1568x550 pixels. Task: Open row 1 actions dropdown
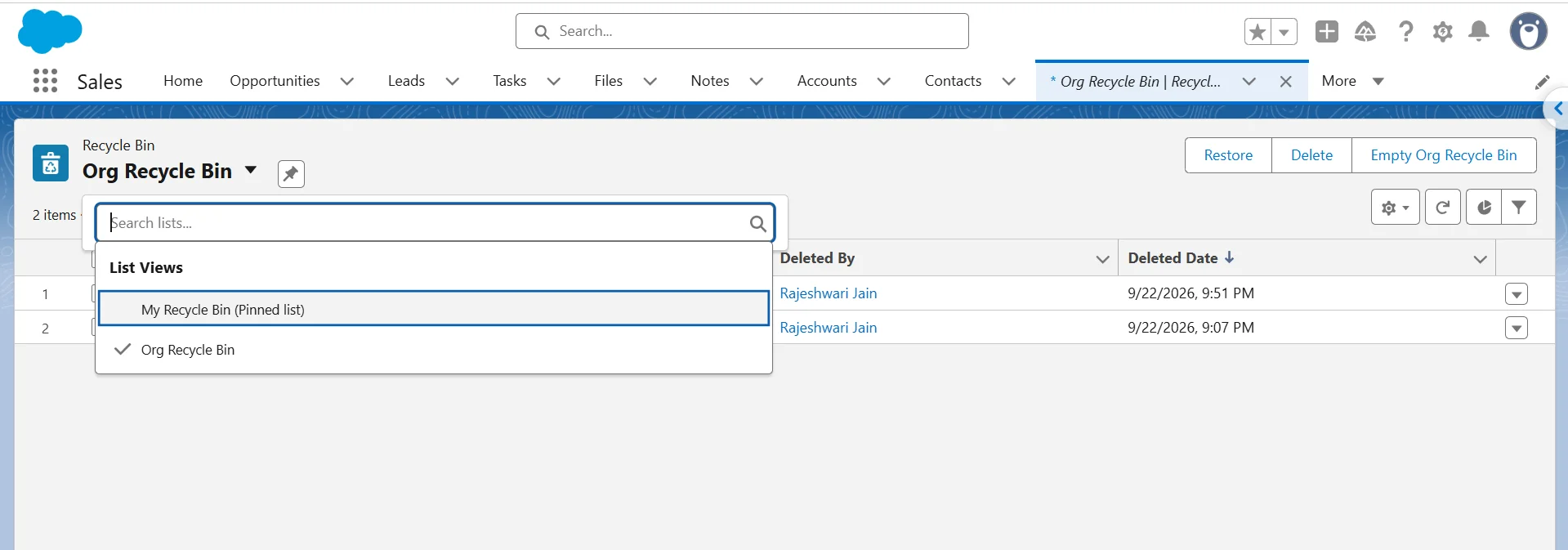(1517, 294)
